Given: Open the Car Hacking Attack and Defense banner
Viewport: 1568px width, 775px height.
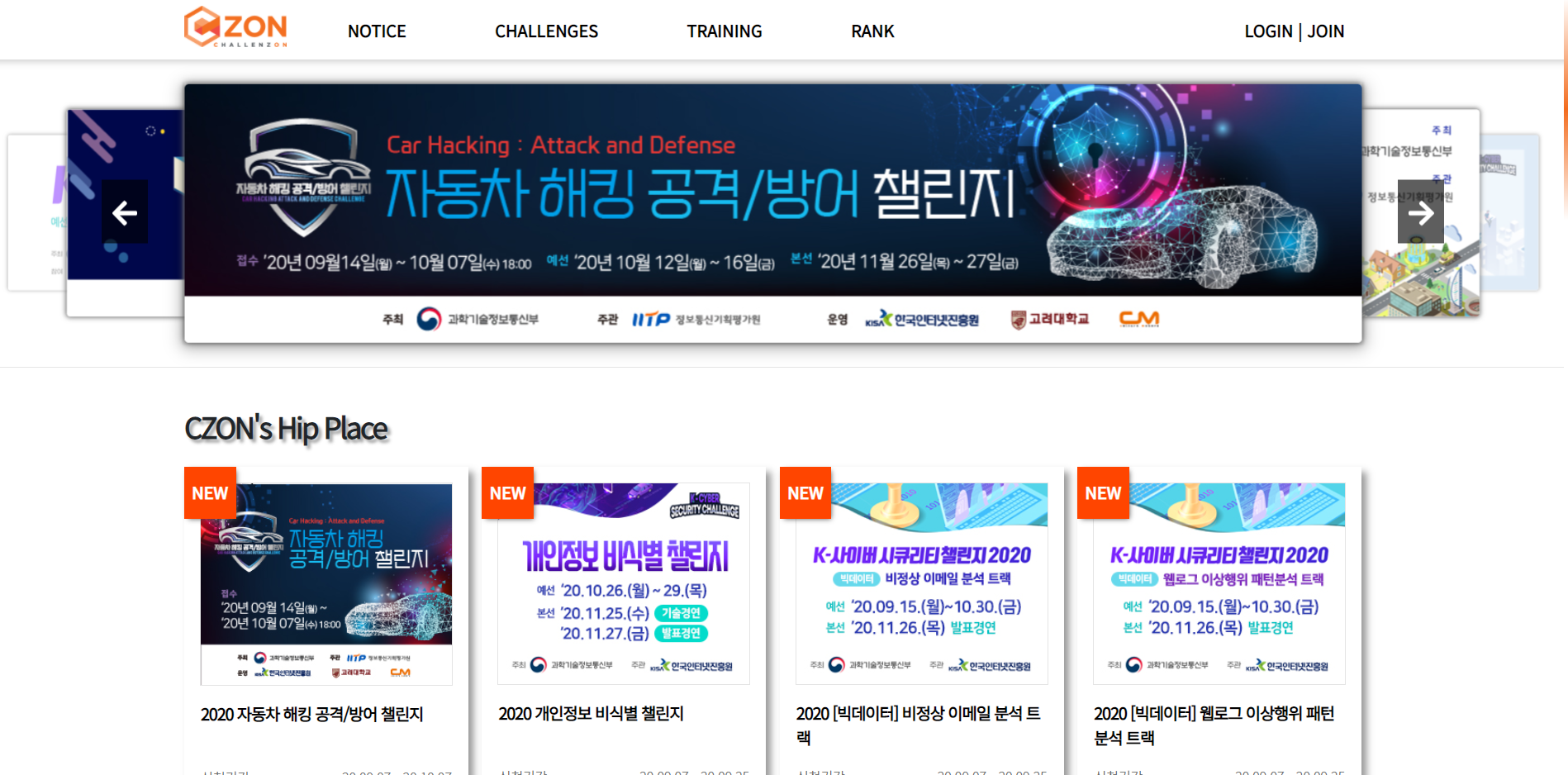Looking at the screenshot, I should [x=772, y=212].
